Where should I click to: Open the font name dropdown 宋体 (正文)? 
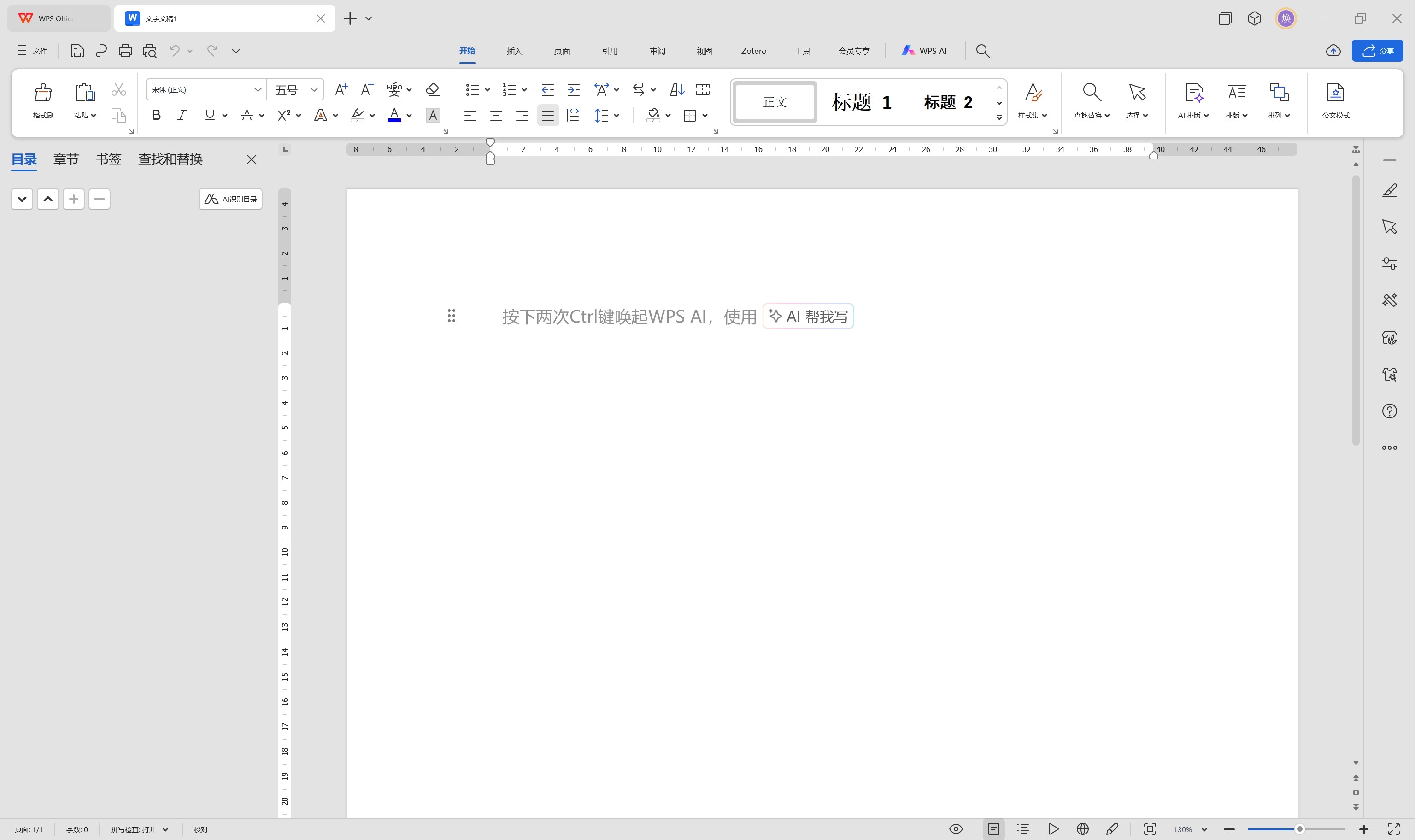click(x=258, y=89)
